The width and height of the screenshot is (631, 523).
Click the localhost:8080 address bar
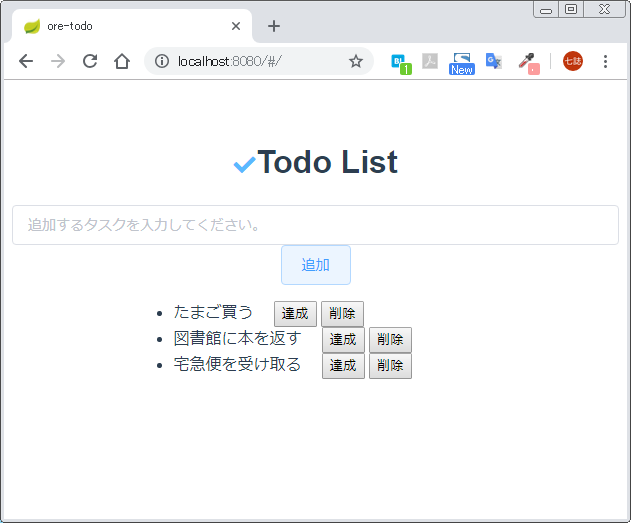click(x=259, y=61)
